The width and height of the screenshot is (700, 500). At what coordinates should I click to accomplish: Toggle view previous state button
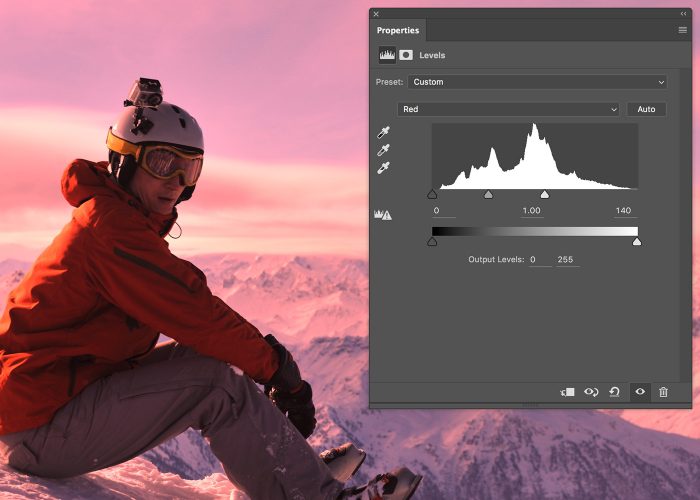coord(591,392)
